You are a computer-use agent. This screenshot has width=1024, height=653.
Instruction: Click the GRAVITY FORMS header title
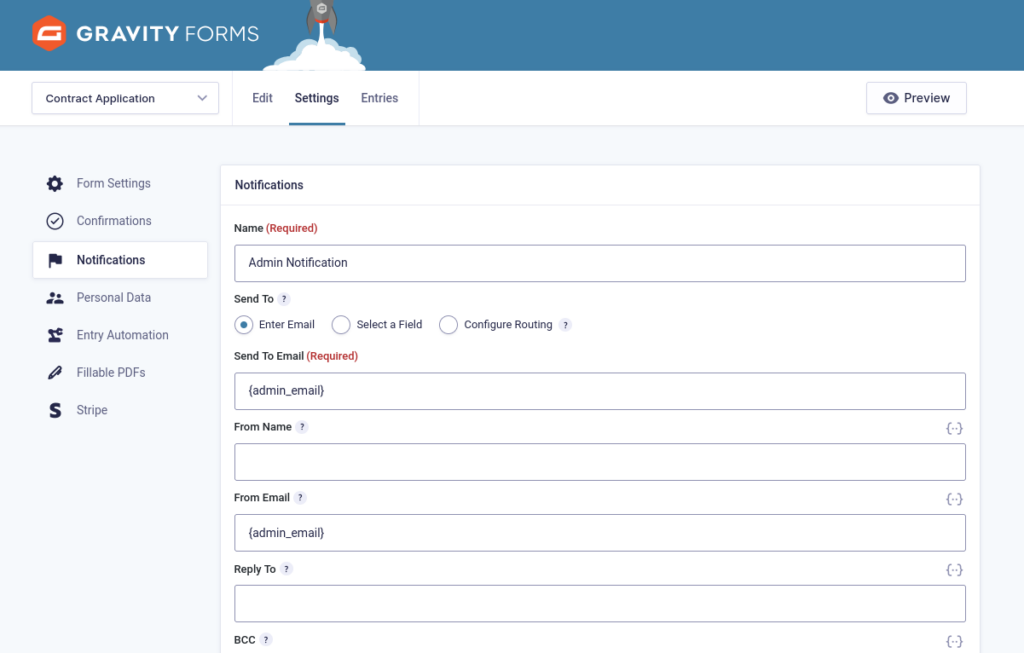point(168,33)
